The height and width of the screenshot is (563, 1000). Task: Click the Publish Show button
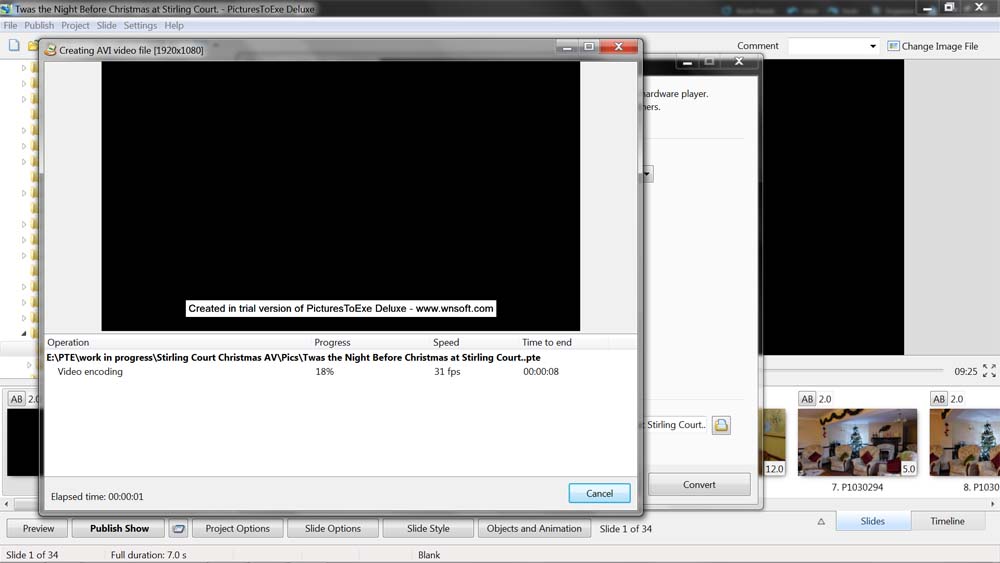(x=119, y=529)
